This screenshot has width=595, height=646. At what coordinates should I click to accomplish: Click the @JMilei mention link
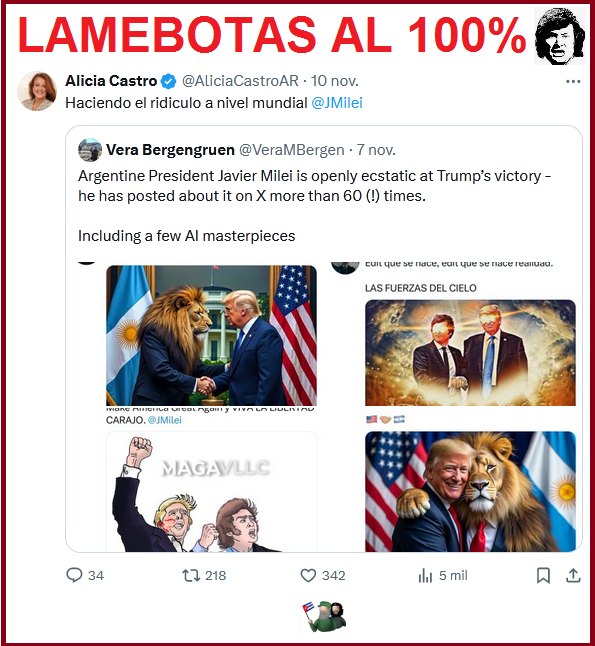pyautogui.click(x=337, y=103)
